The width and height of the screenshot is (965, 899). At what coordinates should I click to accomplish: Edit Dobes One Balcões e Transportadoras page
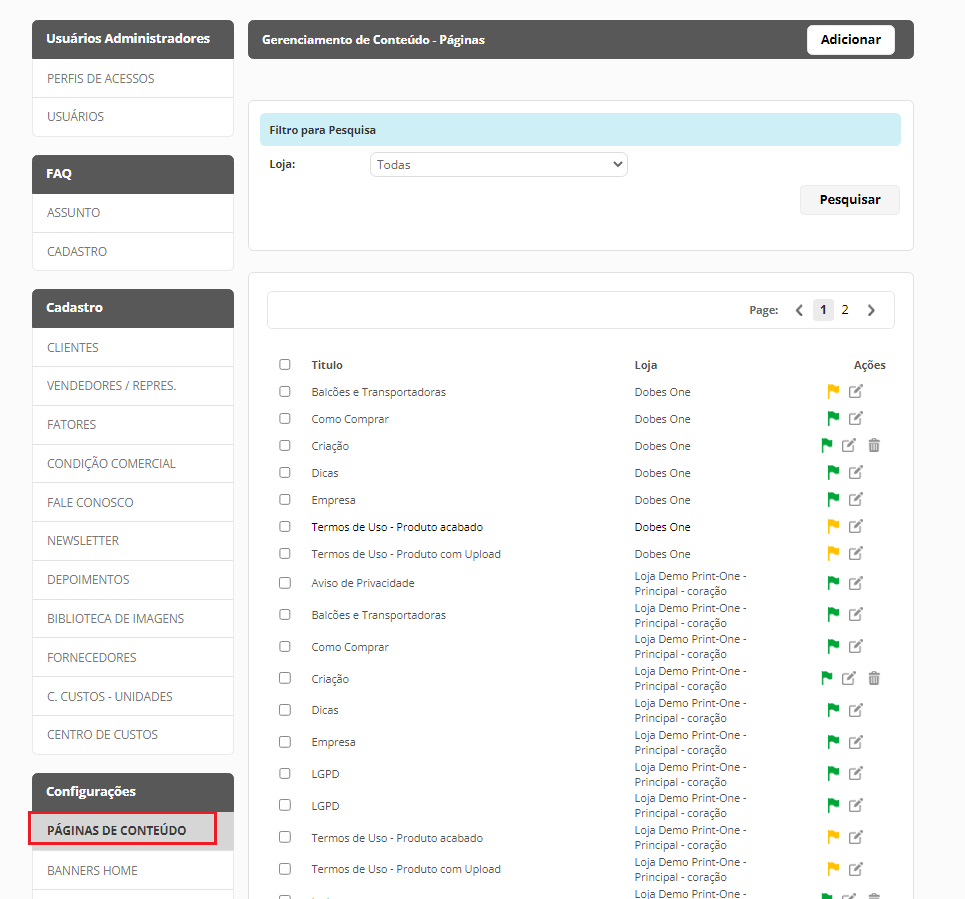(855, 391)
